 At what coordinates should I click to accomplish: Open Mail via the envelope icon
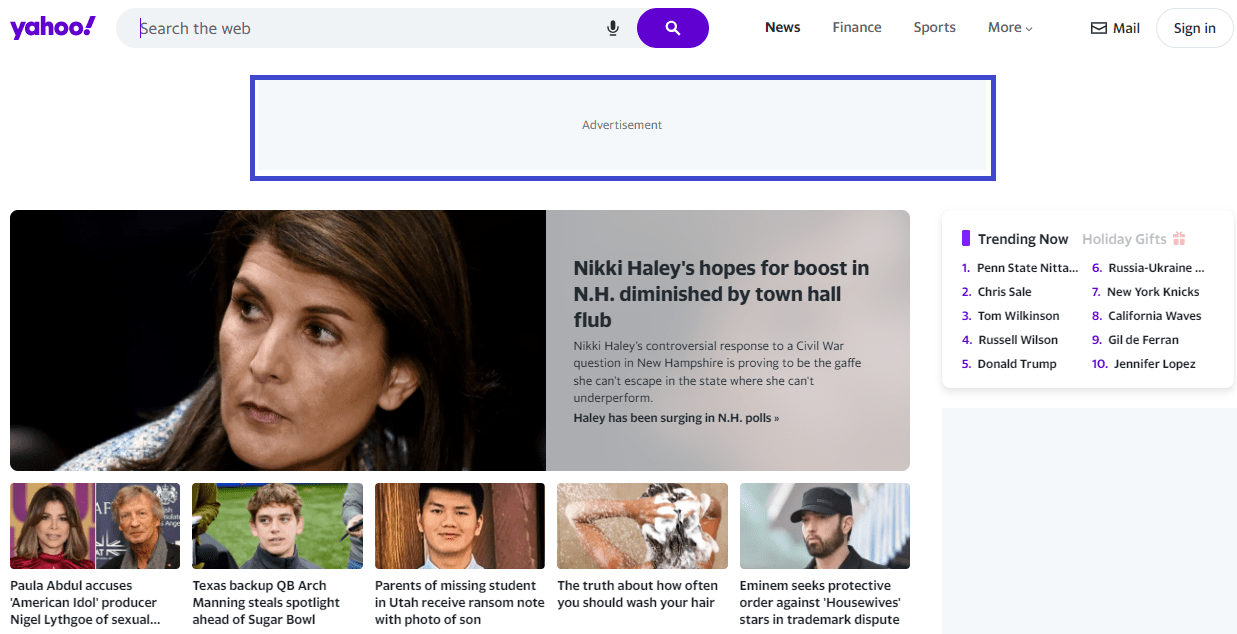pyautogui.click(x=1099, y=28)
